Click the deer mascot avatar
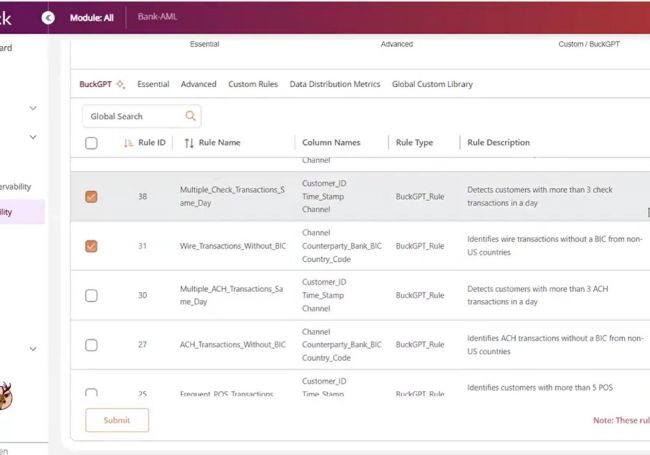 point(6,396)
